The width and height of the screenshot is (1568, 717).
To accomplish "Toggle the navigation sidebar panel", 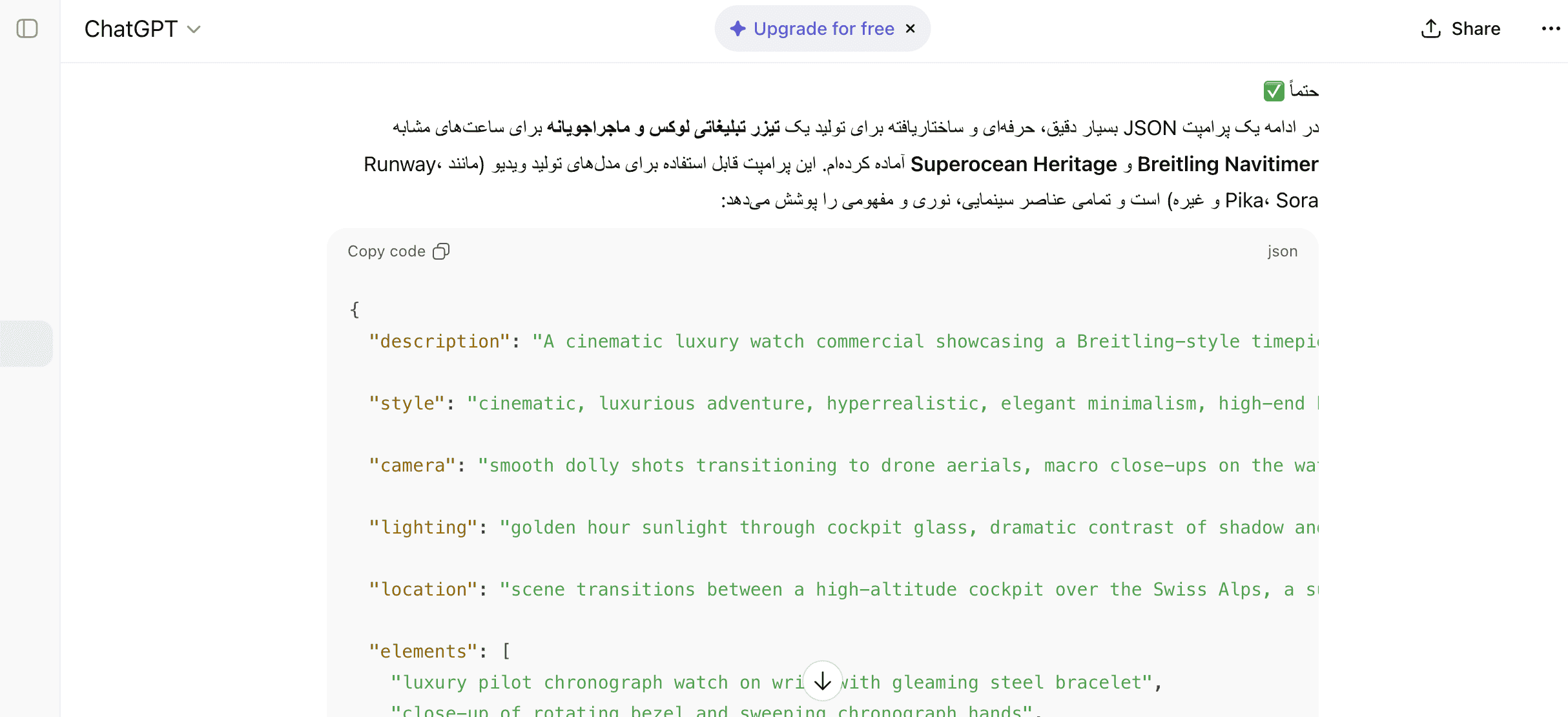I will pyautogui.click(x=26, y=29).
